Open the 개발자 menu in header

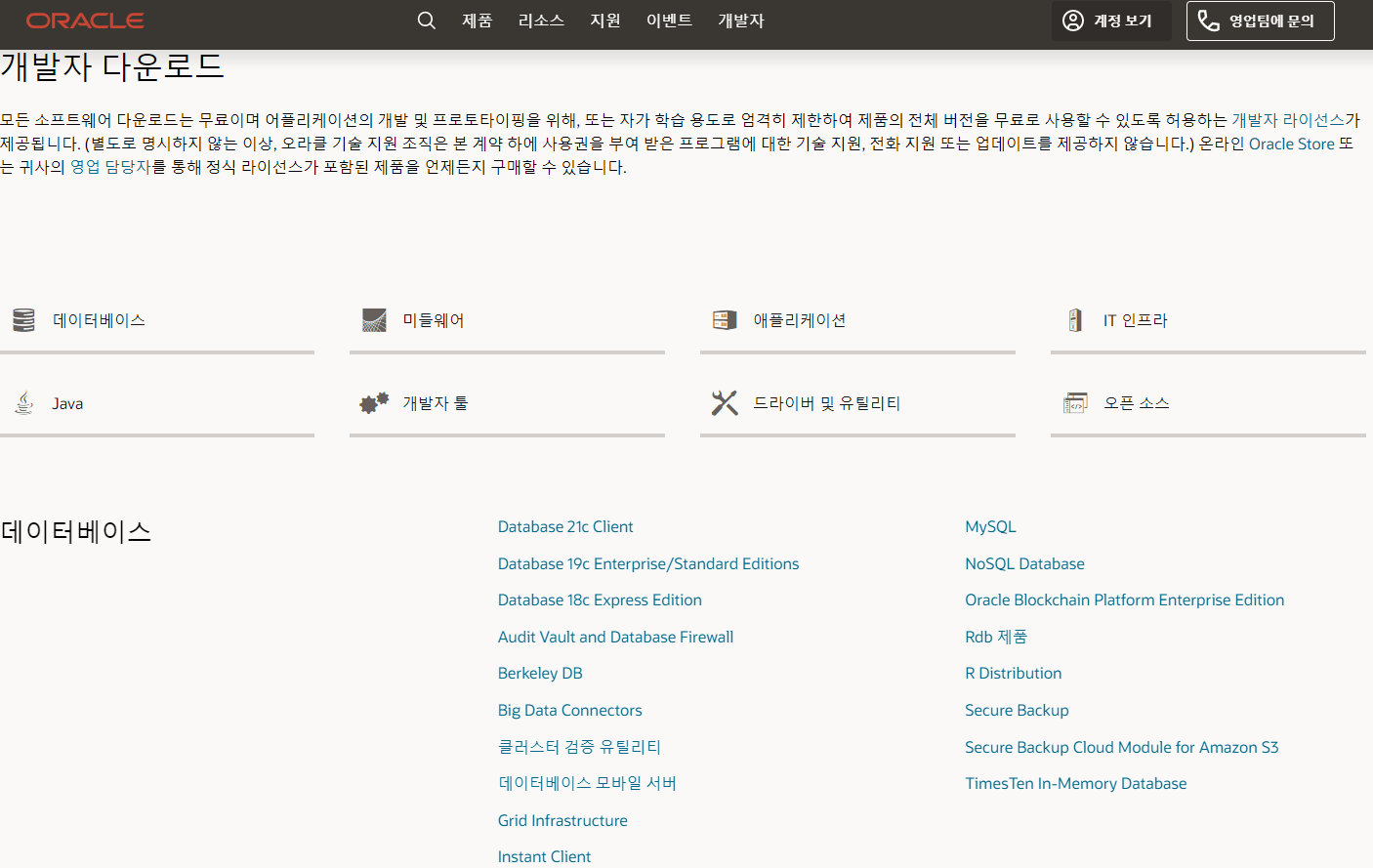[741, 21]
